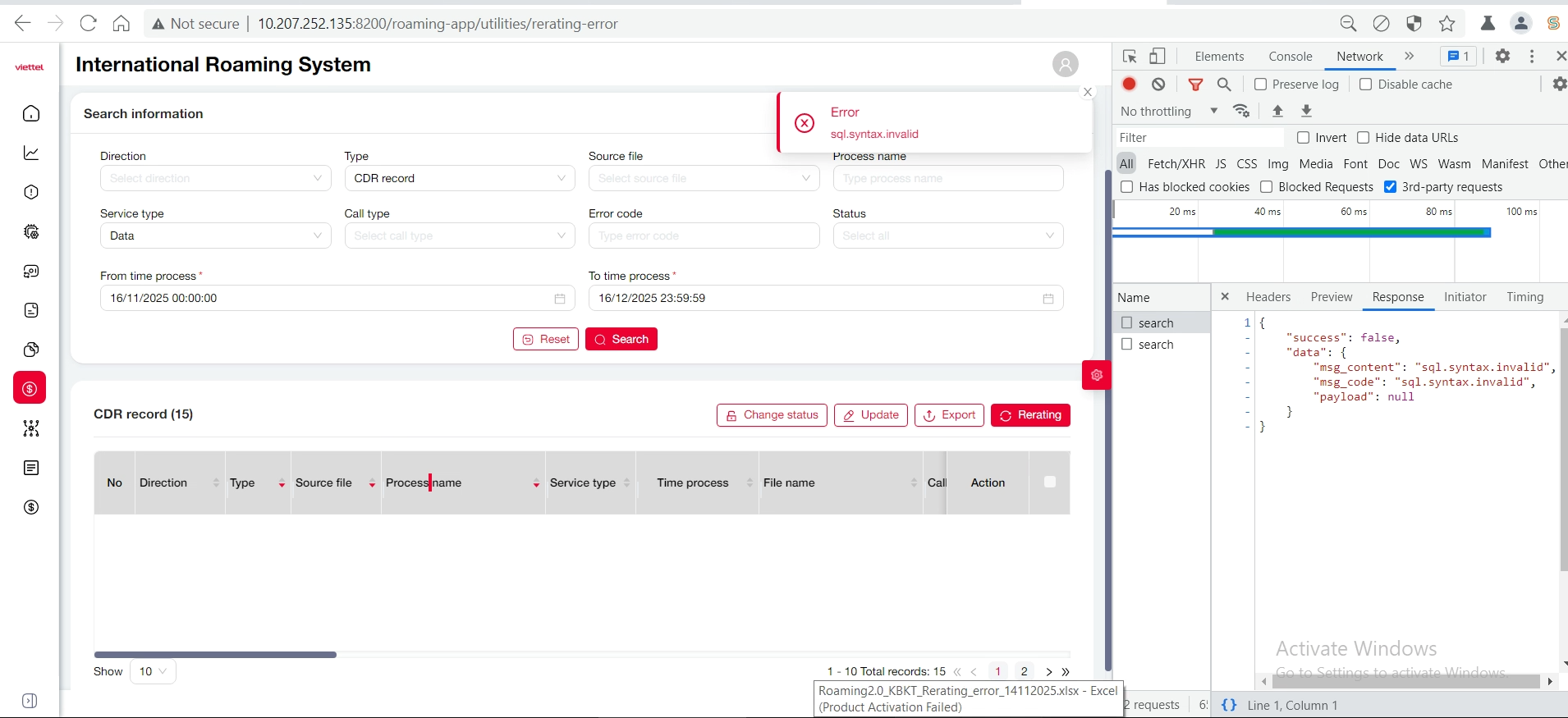
Task: Toggle device toolbar in DevTools
Action: coord(1158,57)
